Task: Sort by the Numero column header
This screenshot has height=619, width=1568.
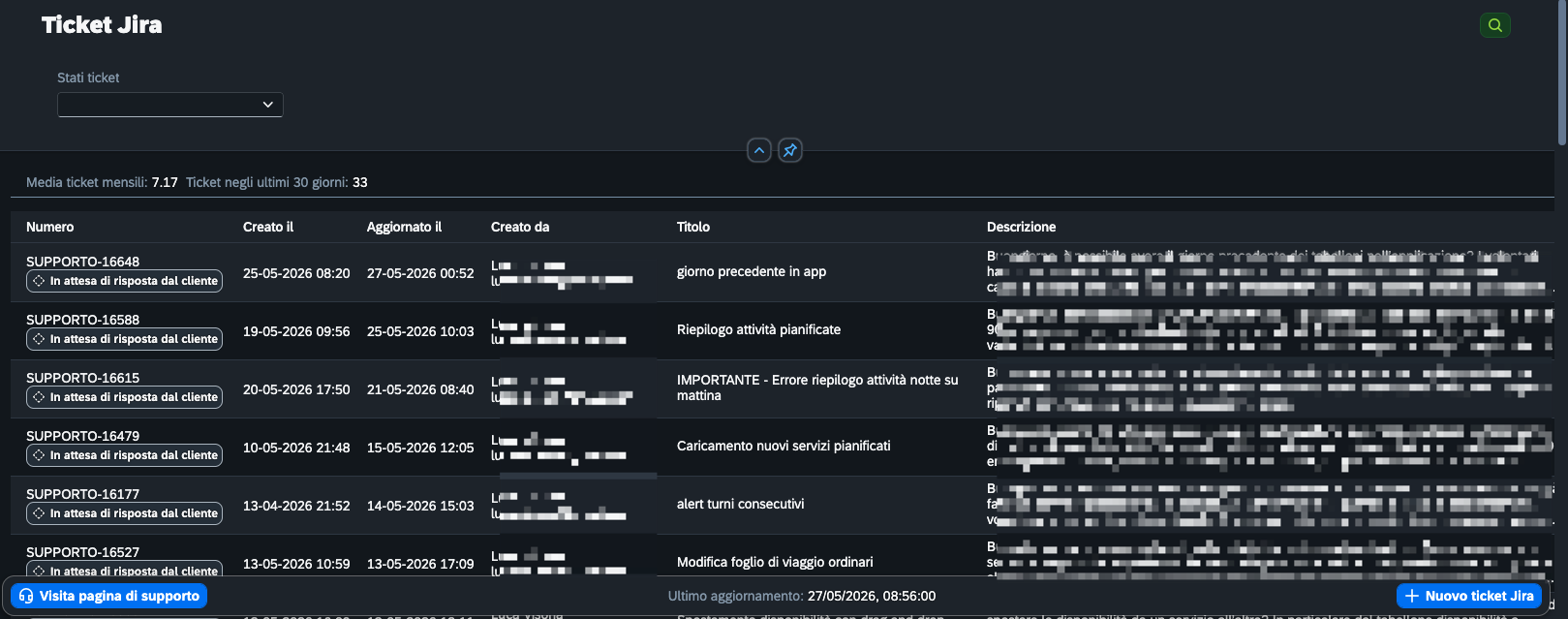Action: pyautogui.click(x=50, y=227)
